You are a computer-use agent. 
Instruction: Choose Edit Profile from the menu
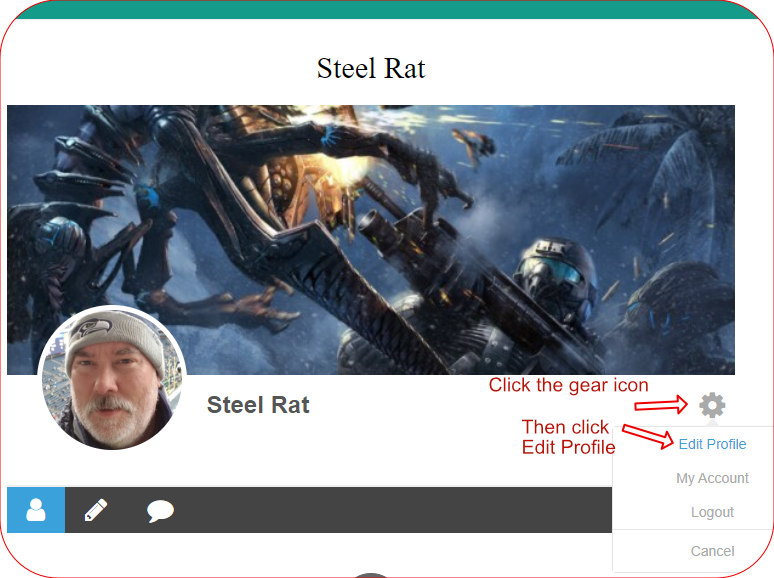[712, 444]
